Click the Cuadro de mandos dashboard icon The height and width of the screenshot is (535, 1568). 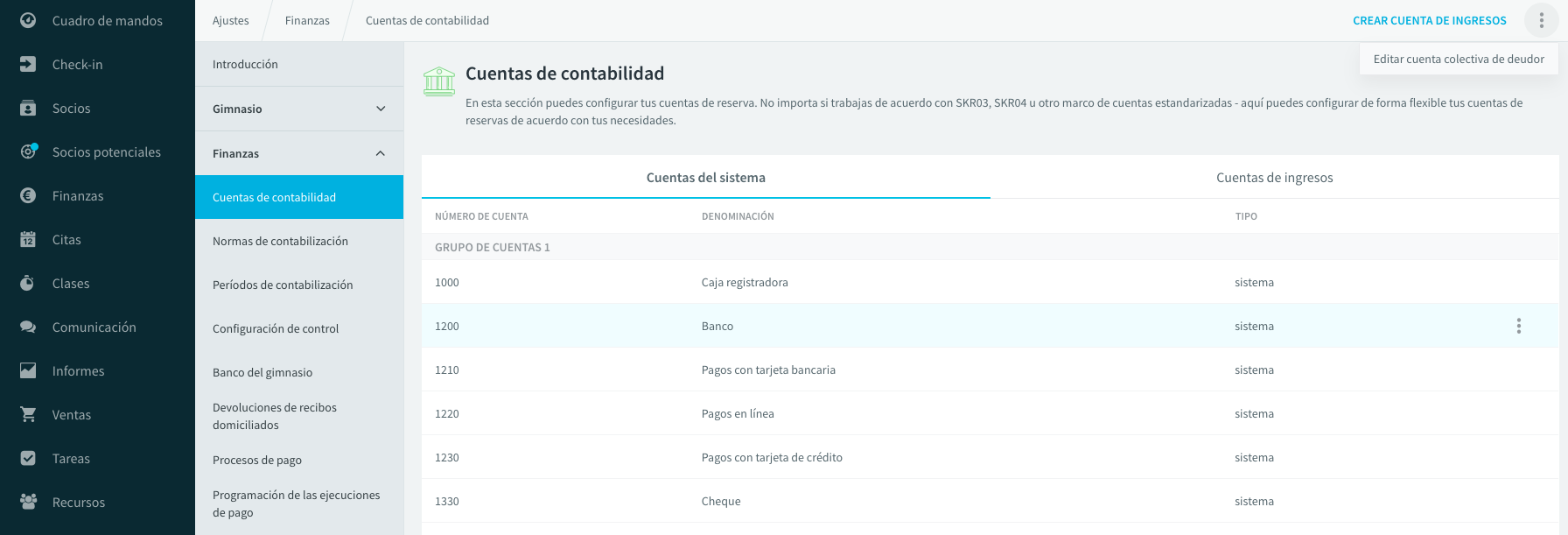coord(28,20)
